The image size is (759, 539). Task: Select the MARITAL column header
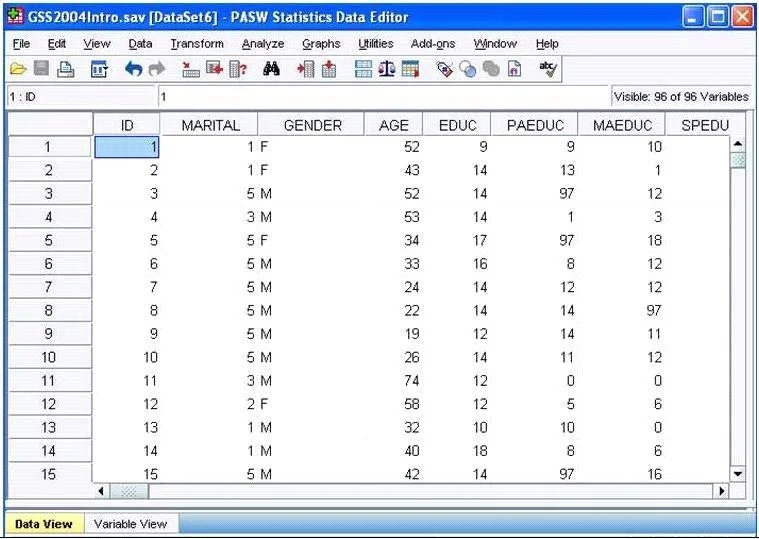point(211,125)
